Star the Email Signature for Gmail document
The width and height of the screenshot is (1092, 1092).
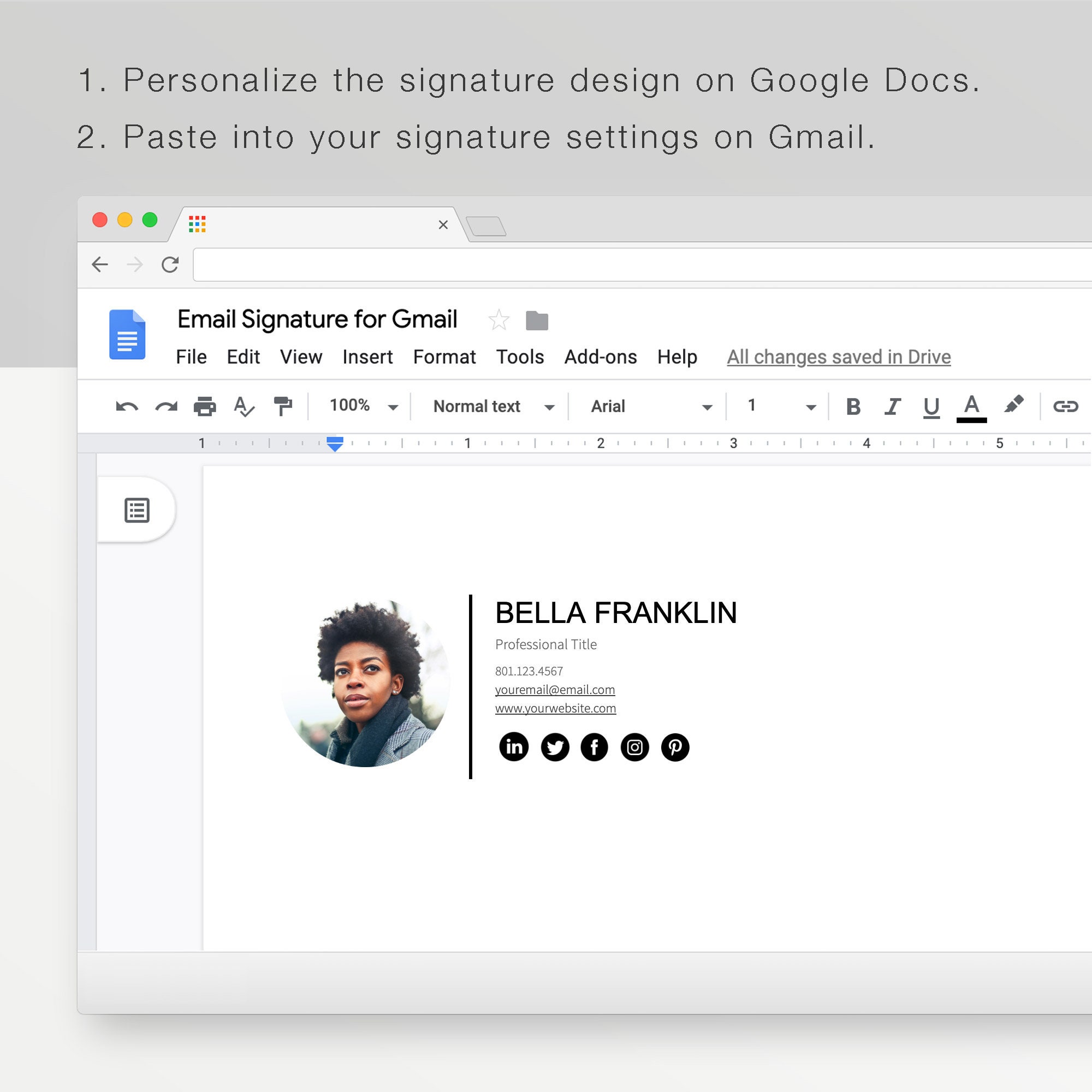[499, 319]
